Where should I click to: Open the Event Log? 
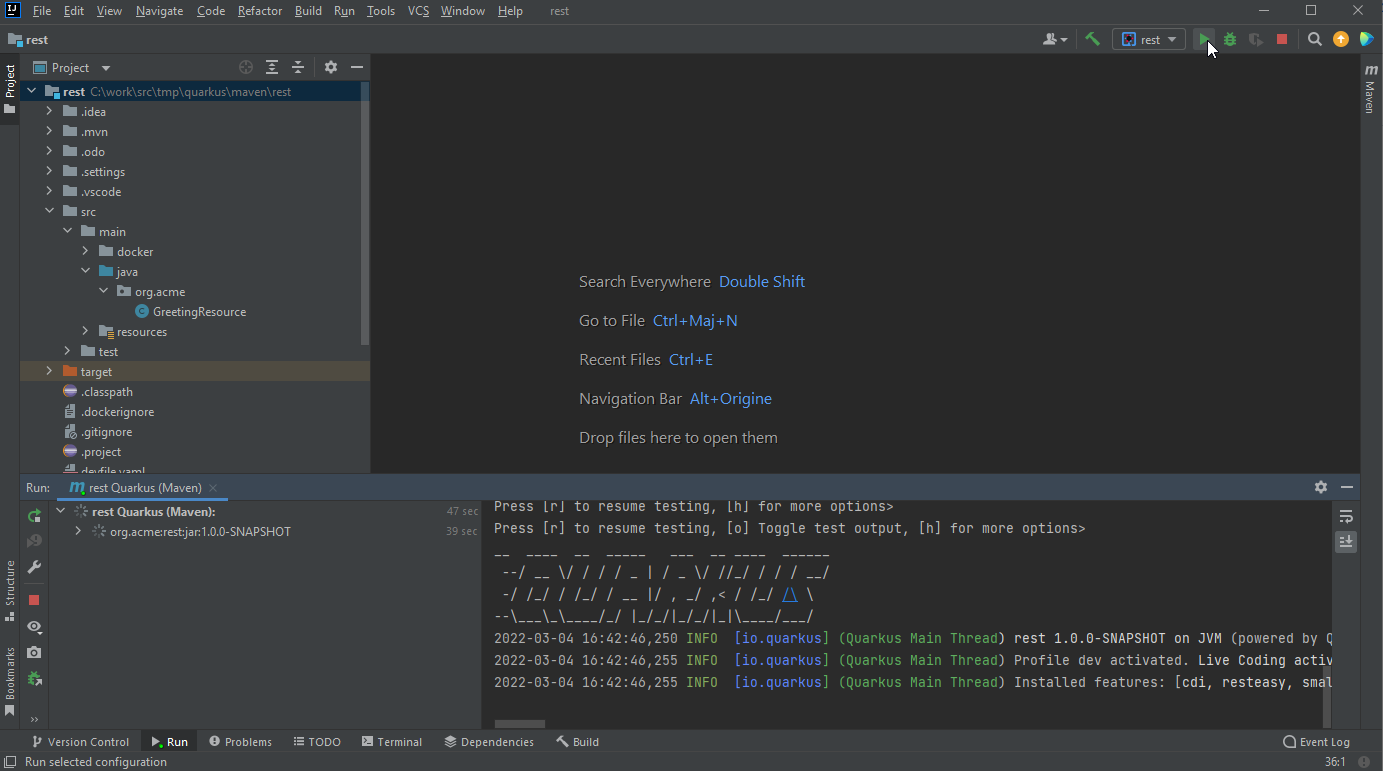1316,741
